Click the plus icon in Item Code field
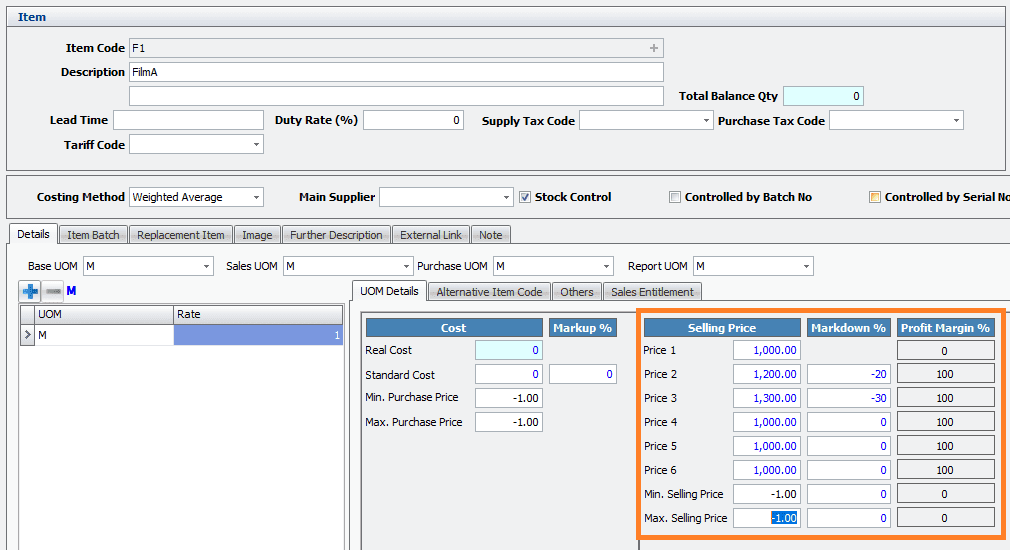The height and width of the screenshot is (550, 1010). pyautogui.click(x=654, y=48)
